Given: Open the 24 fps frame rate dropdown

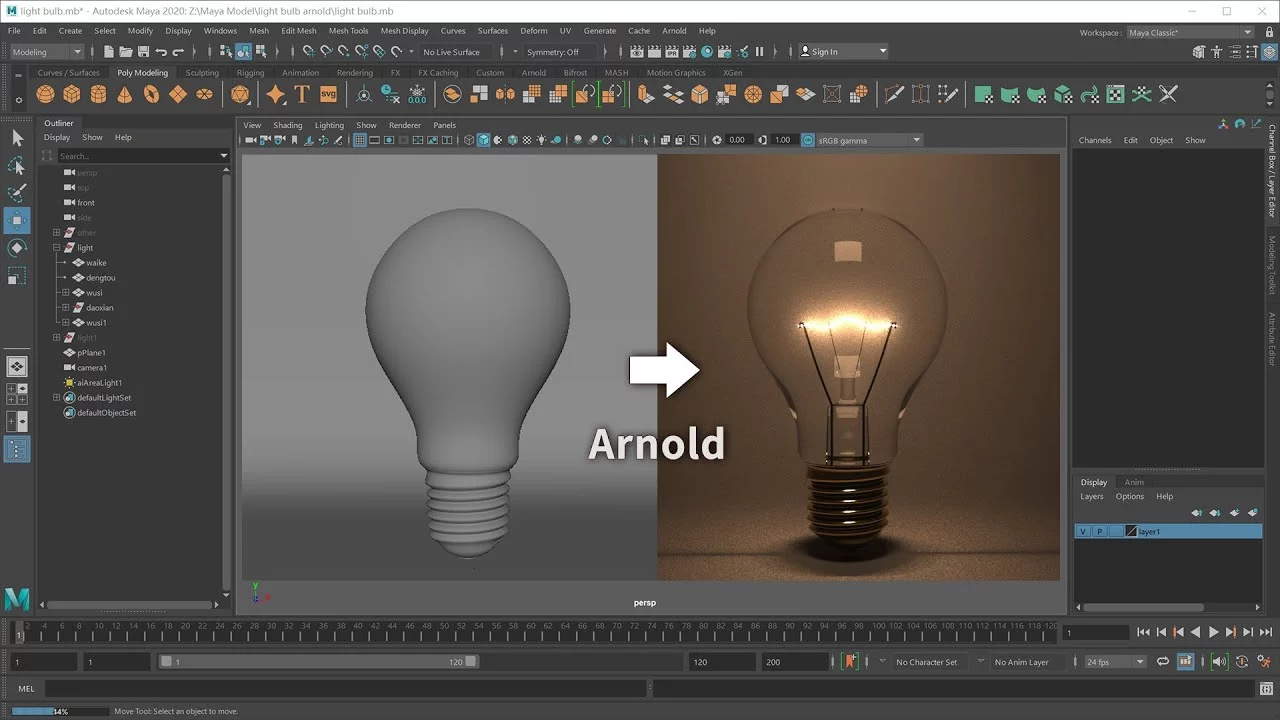Looking at the screenshot, I should pyautogui.click(x=1115, y=662).
